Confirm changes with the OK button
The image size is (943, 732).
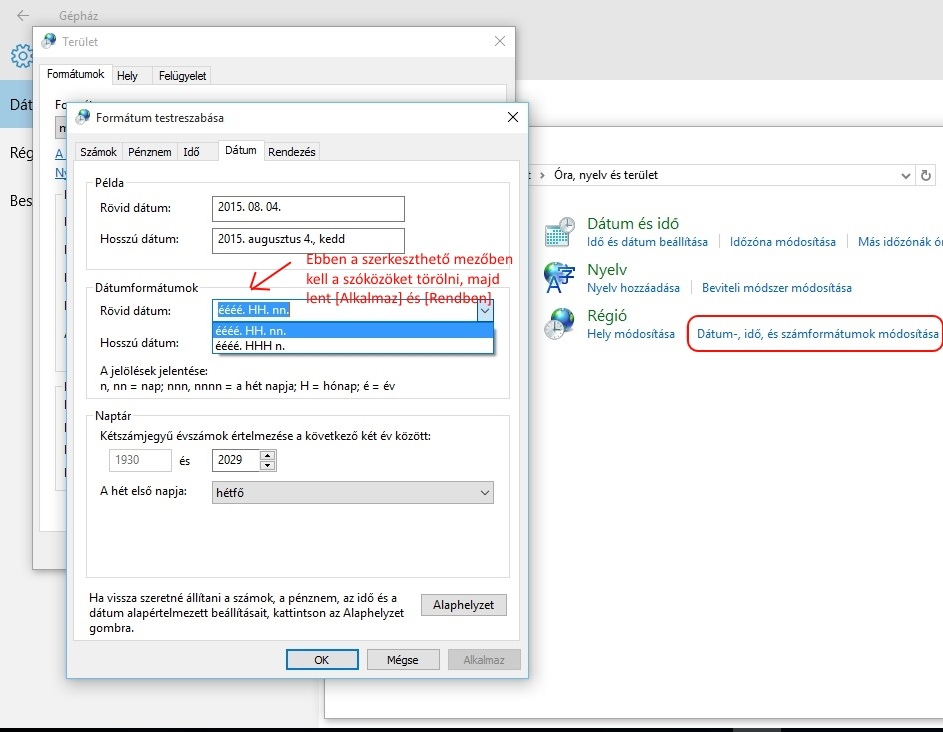[x=322, y=659]
